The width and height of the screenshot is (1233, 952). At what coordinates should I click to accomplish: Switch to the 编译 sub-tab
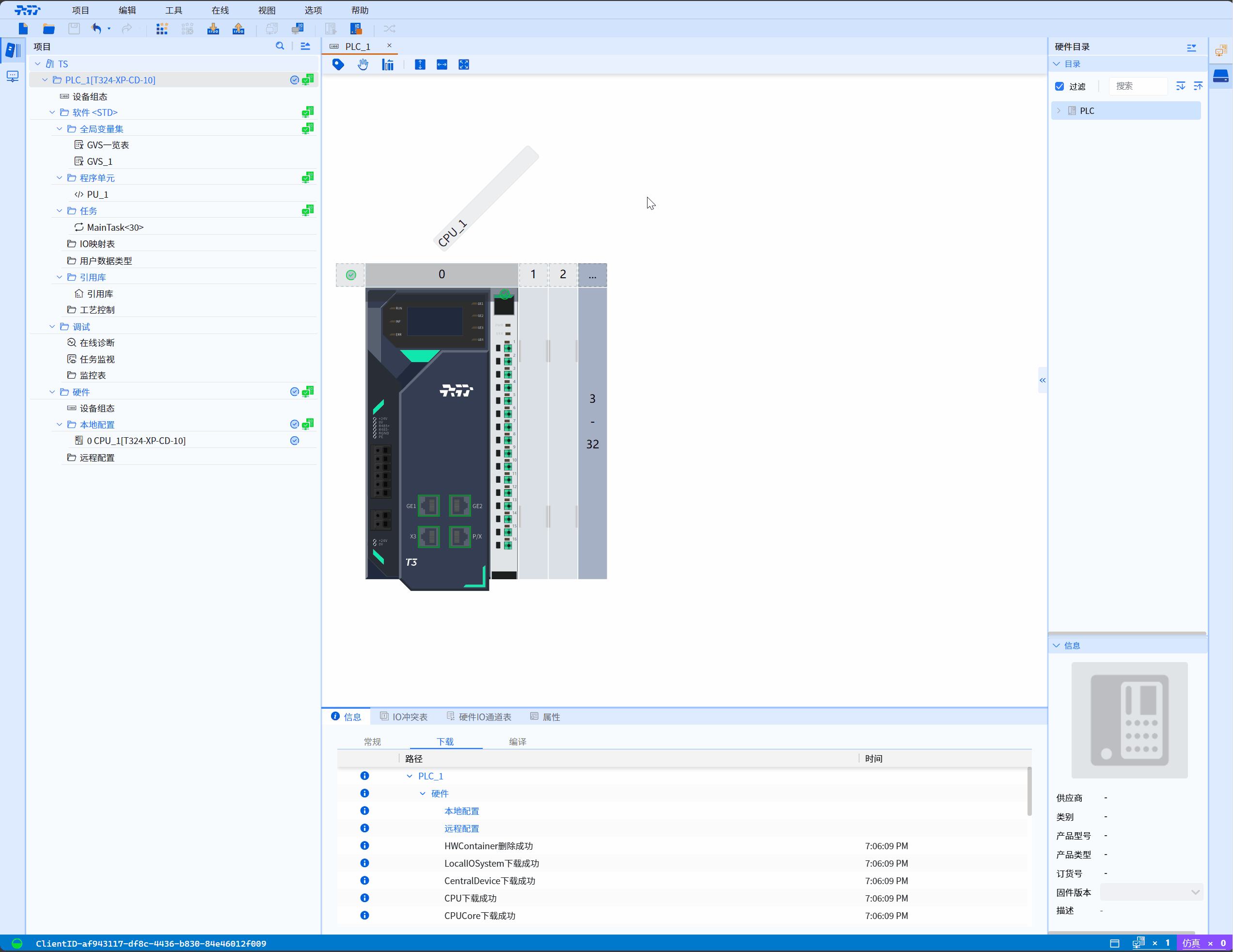point(517,741)
